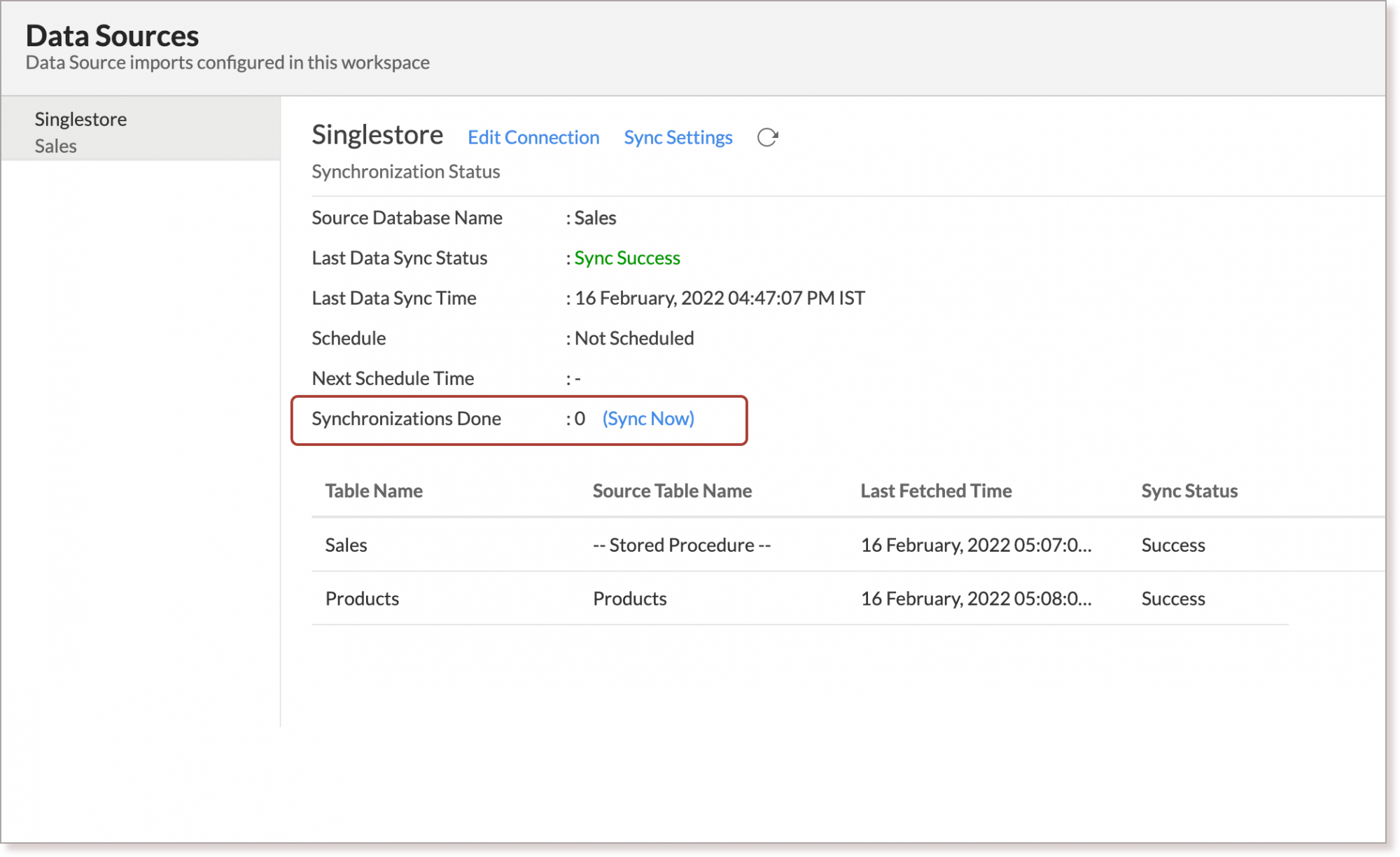Click the refresh synchronization status icon
The height and width of the screenshot is (857, 1400).
768,137
